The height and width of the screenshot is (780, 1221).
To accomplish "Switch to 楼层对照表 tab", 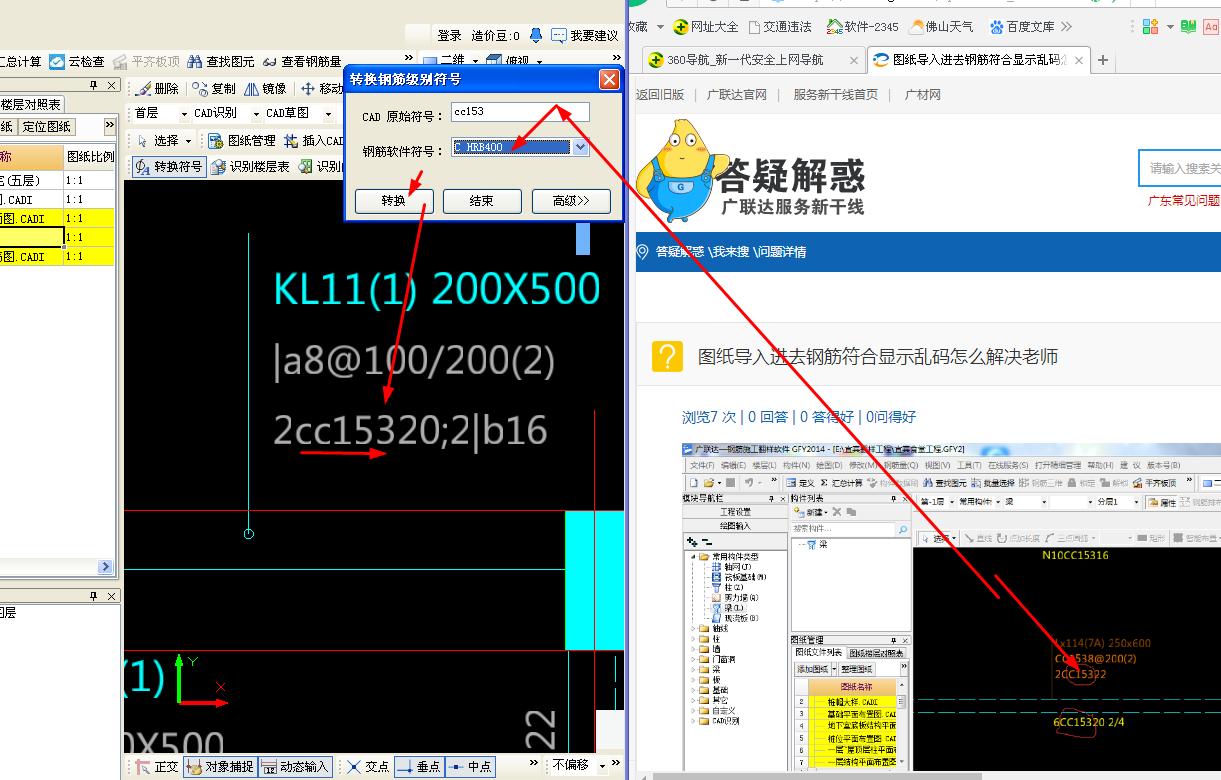I will pos(31,104).
